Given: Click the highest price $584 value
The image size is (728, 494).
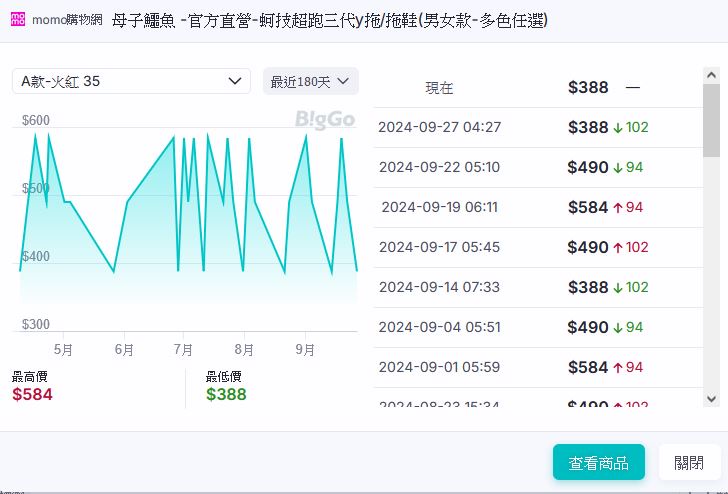Looking at the screenshot, I should (32, 394).
